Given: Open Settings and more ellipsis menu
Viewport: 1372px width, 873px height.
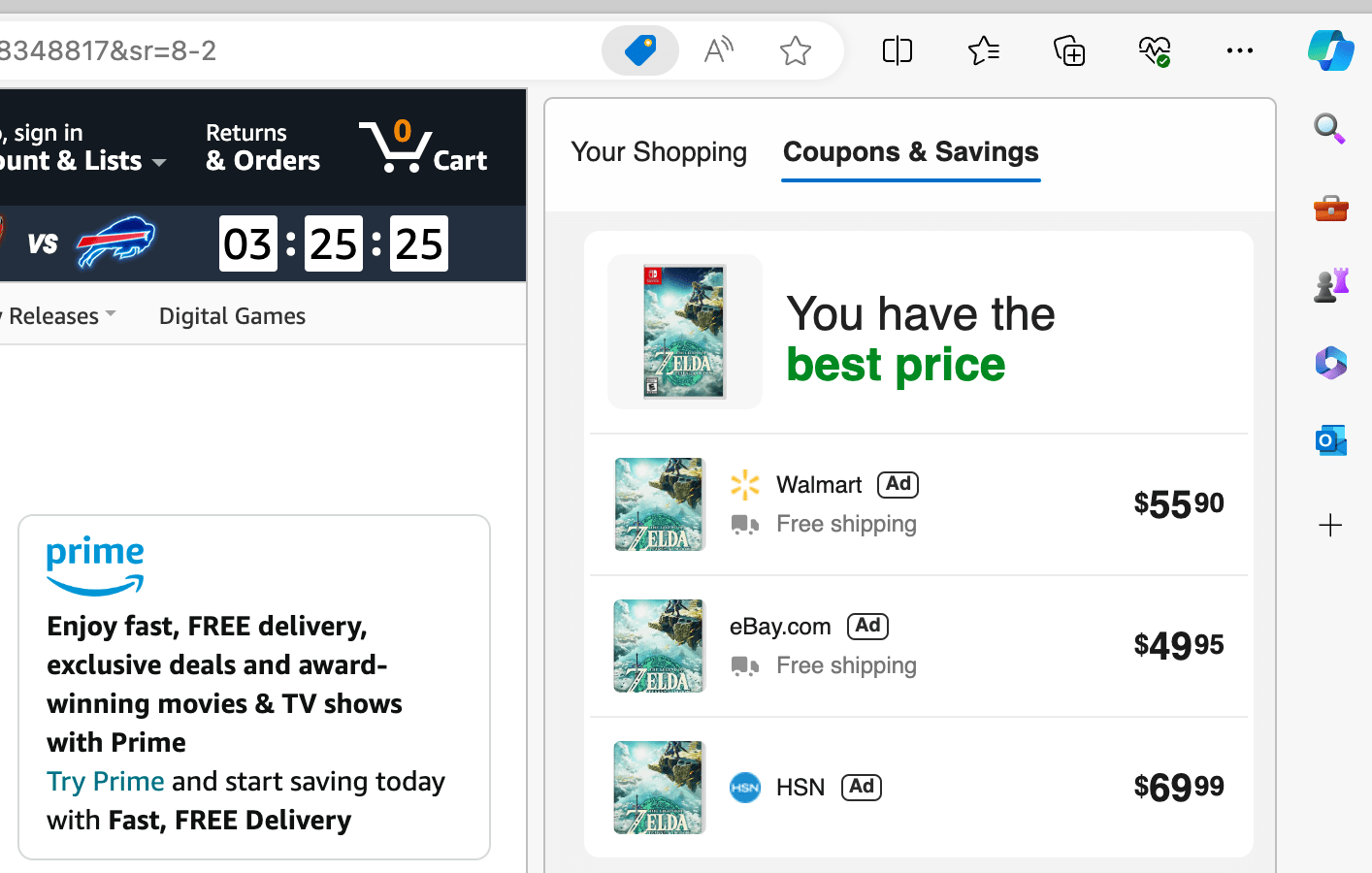Looking at the screenshot, I should (1239, 50).
